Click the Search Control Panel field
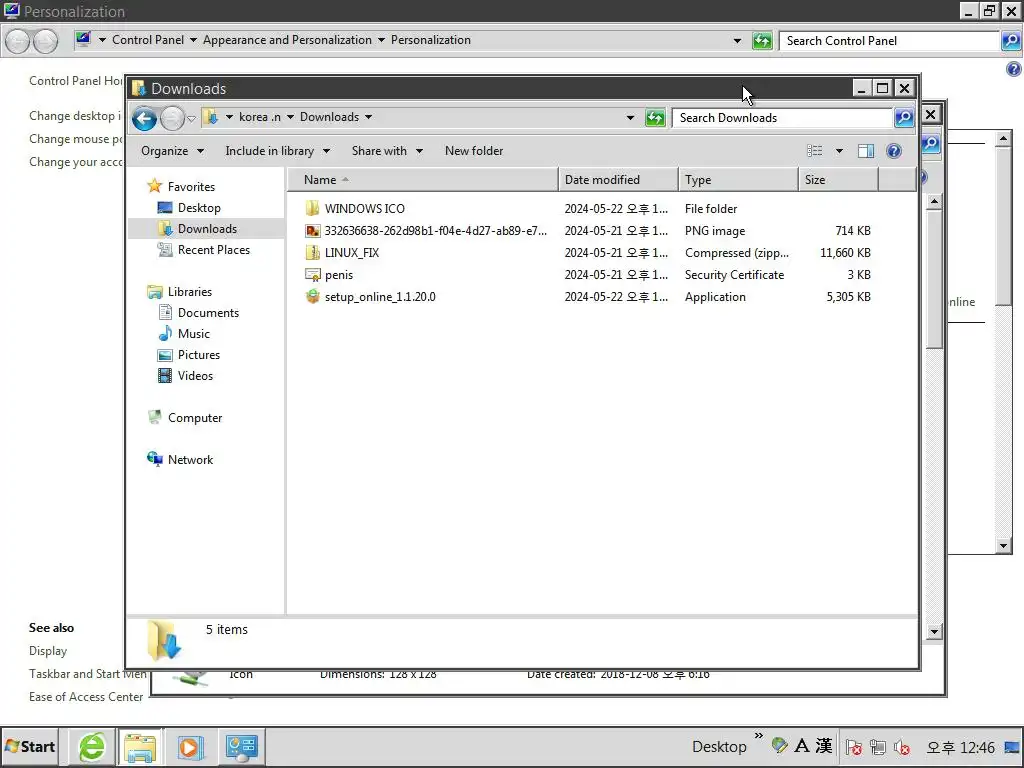Screen dimensions: 1024x768 click(889, 40)
